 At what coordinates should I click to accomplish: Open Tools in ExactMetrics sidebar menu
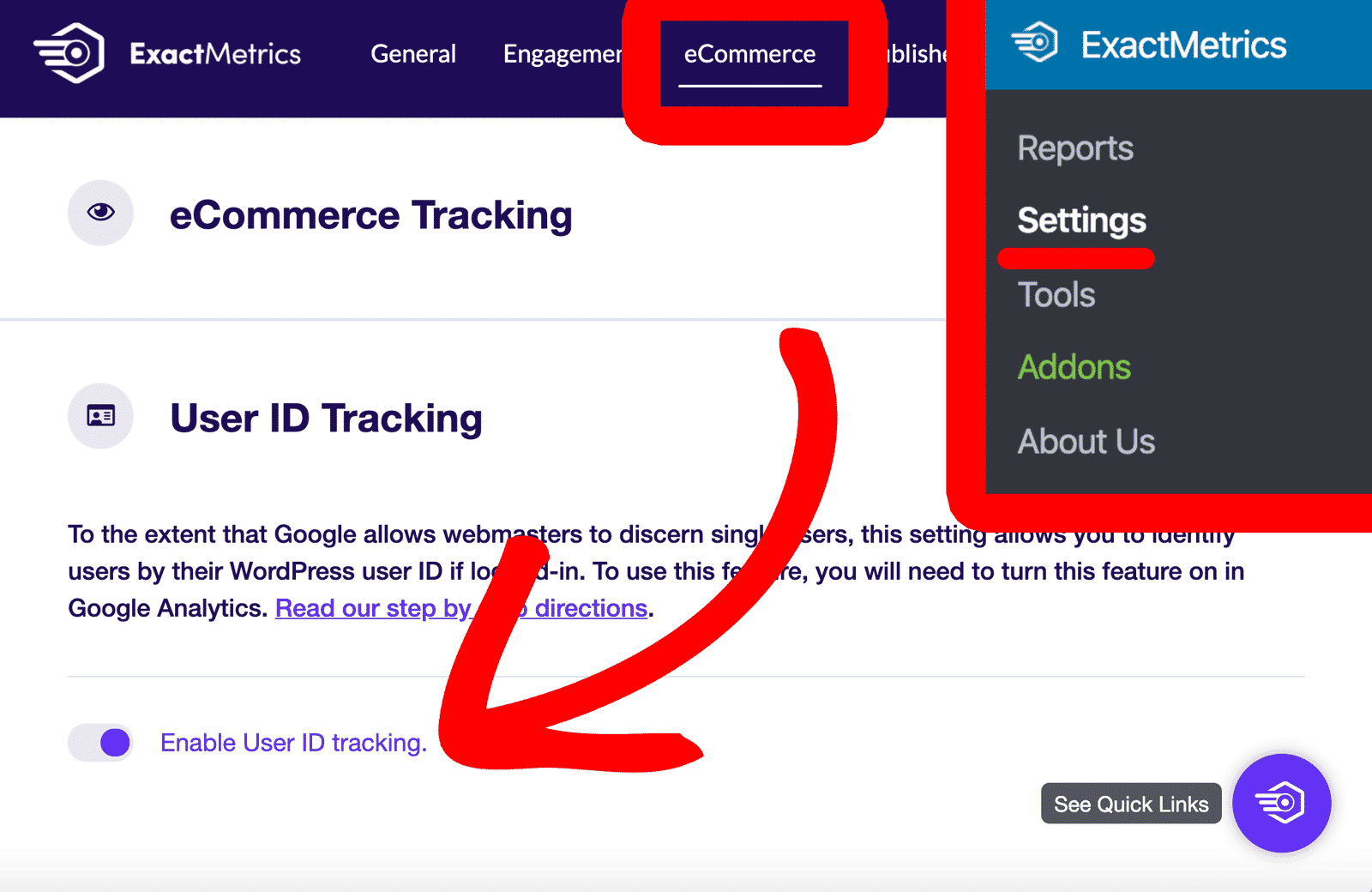tap(1056, 295)
